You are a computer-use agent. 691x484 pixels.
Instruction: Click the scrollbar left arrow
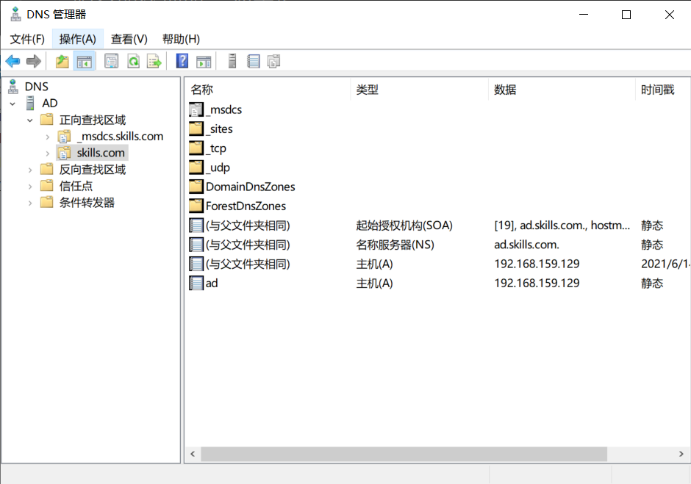coord(193,454)
